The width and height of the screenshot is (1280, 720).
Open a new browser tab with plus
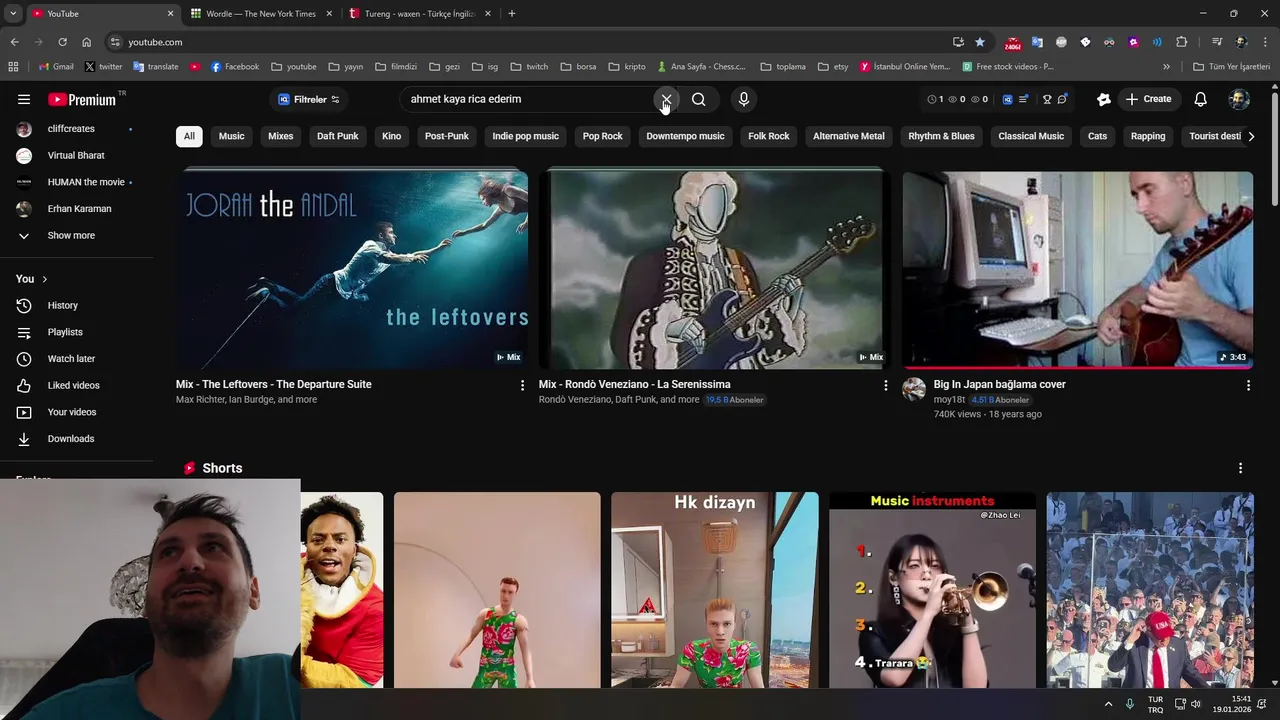tap(512, 14)
